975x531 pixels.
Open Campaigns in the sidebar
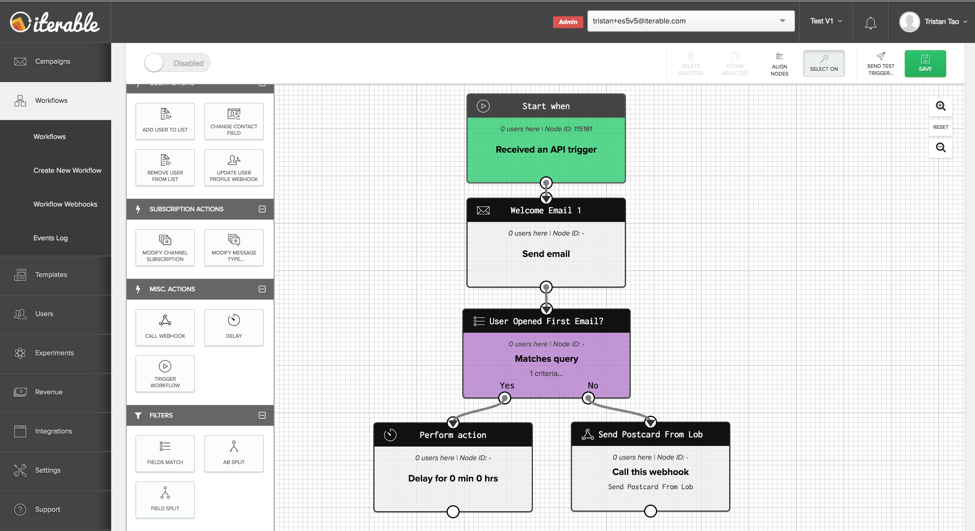tap(53, 61)
